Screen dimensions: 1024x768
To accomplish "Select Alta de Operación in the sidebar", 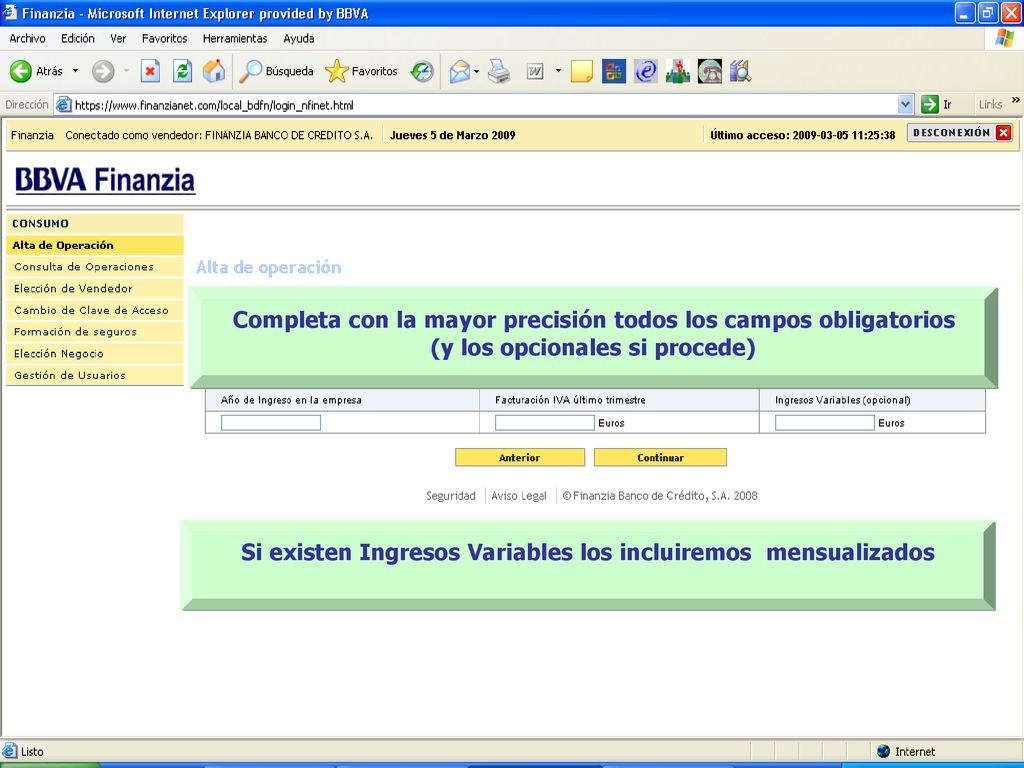I will pyautogui.click(x=95, y=245).
